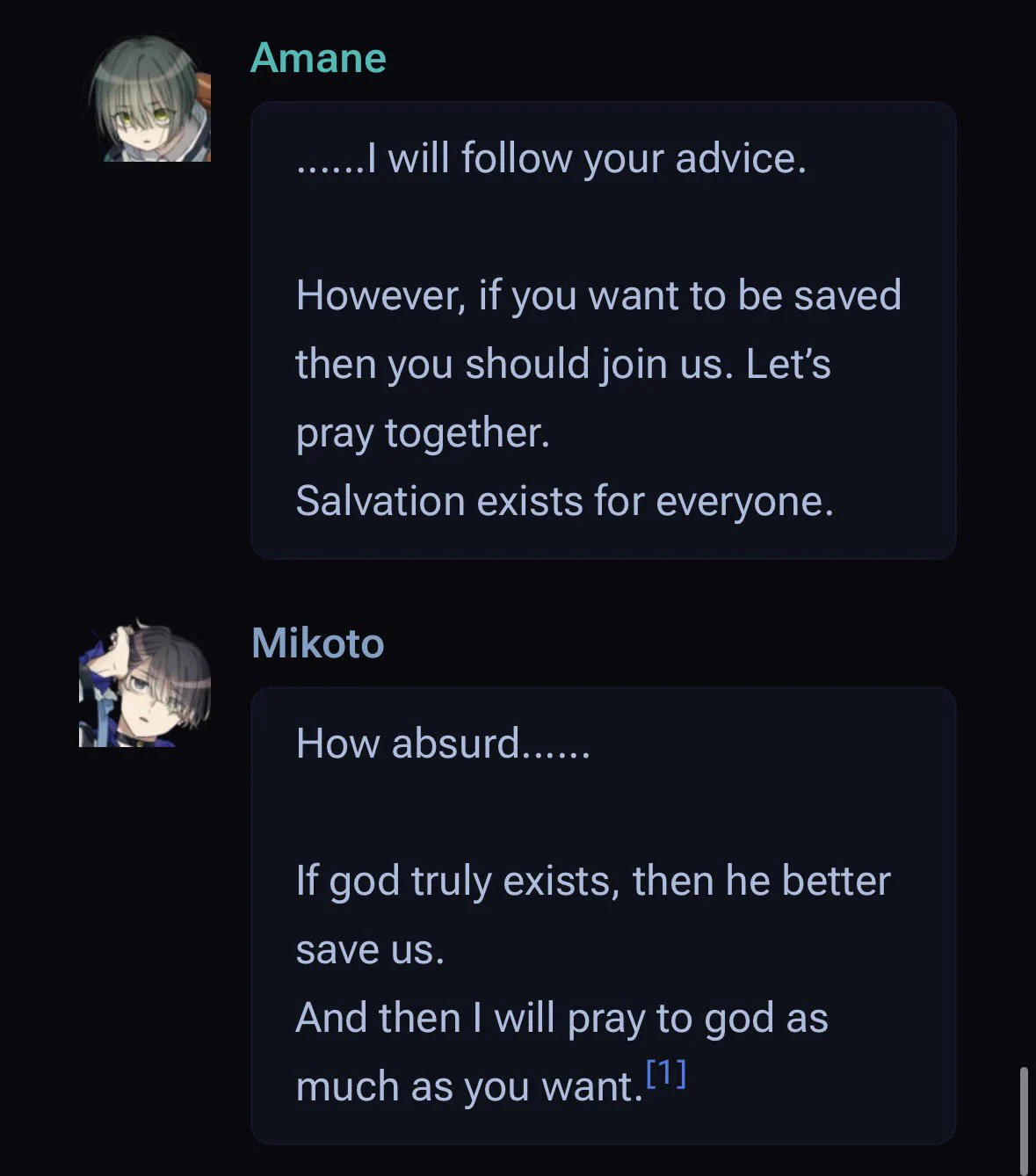The width and height of the screenshot is (1036, 1176).
Task: Click the word "Salvation" in Amane's message
Action: (x=380, y=501)
